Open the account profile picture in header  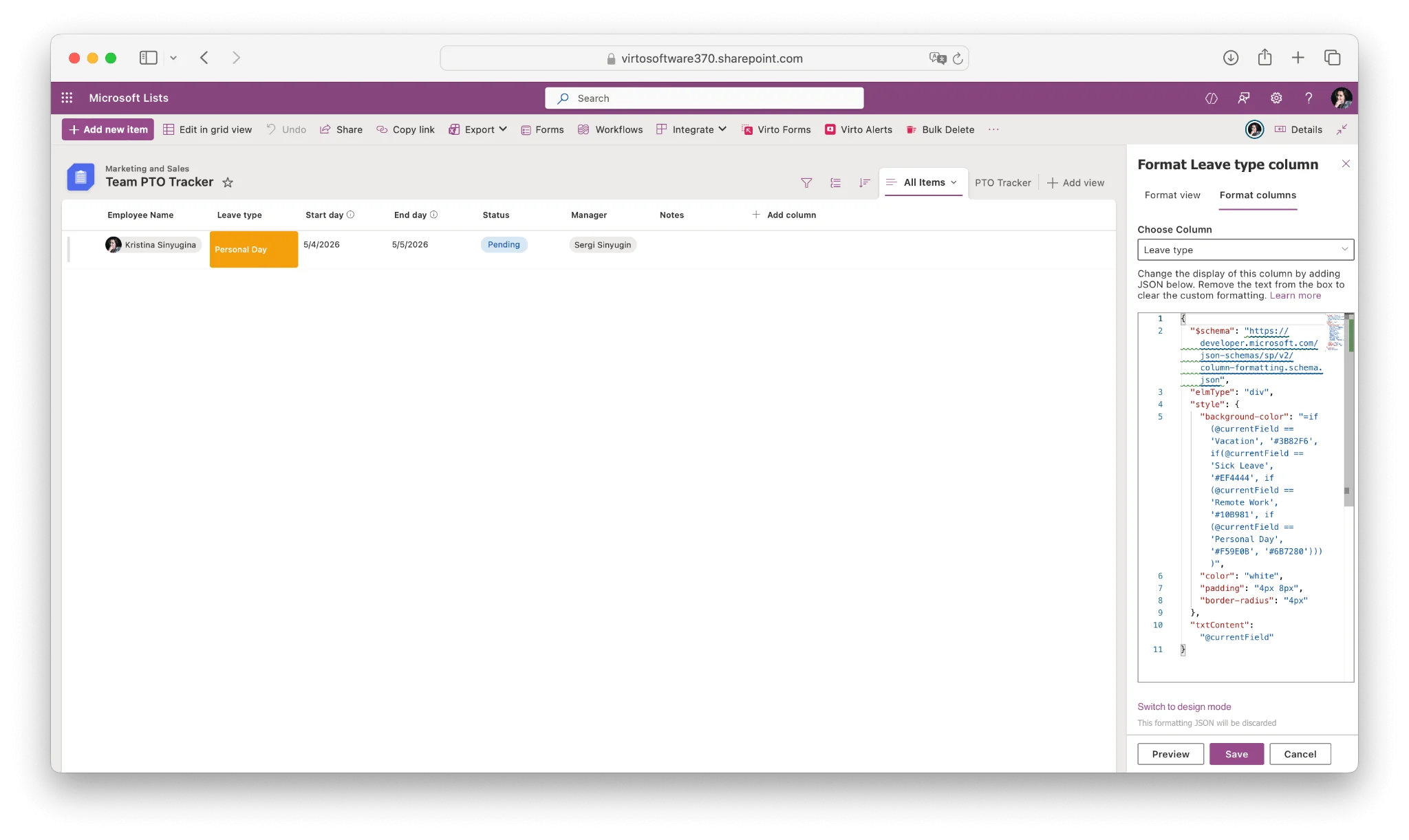pos(1341,98)
